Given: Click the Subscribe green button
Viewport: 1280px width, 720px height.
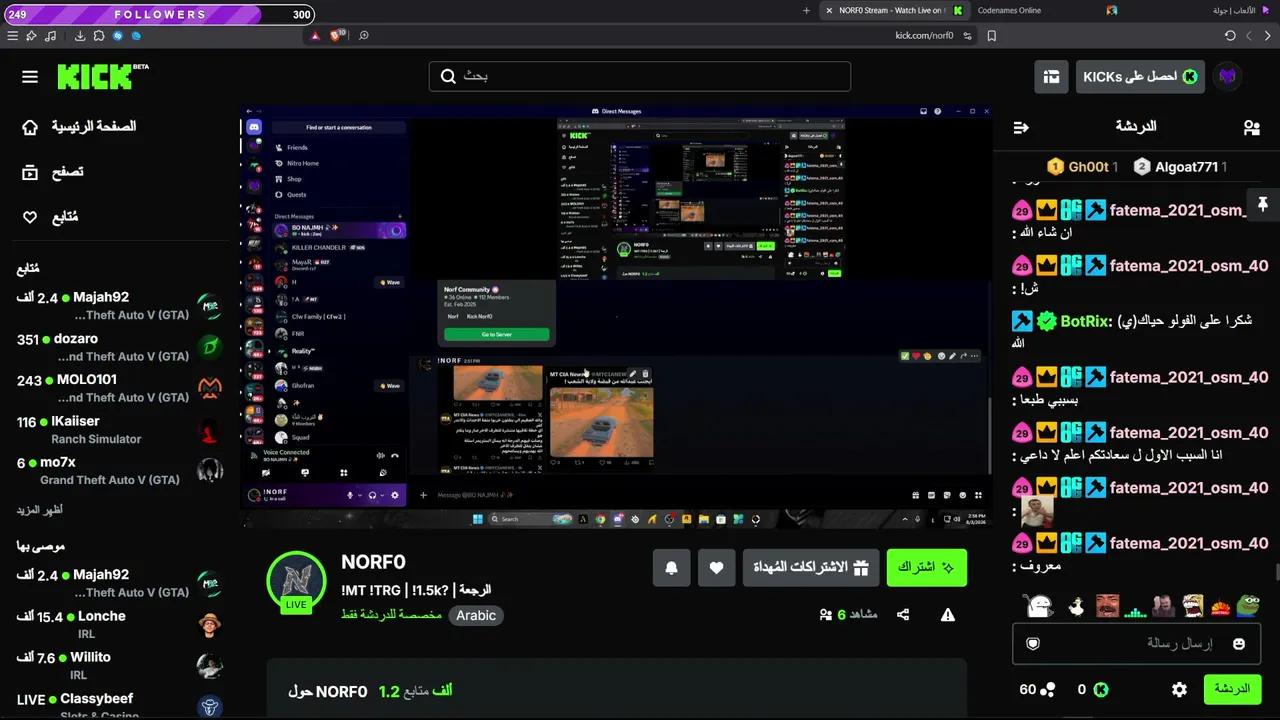Looking at the screenshot, I should click(926, 568).
